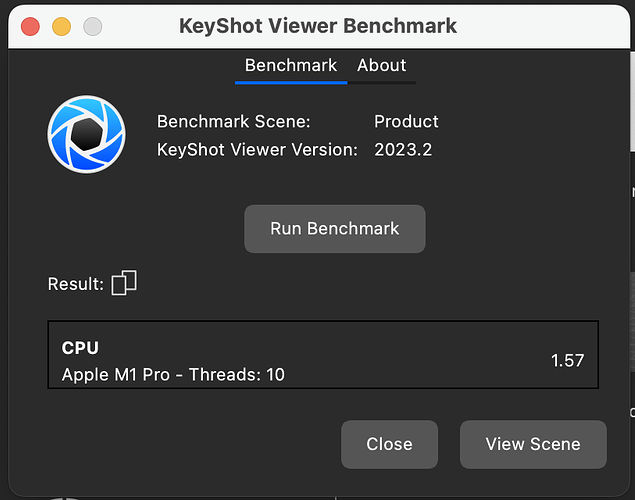Start the test with Run Benchmark
The image size is (635, 500).
[x=335, y=229]
